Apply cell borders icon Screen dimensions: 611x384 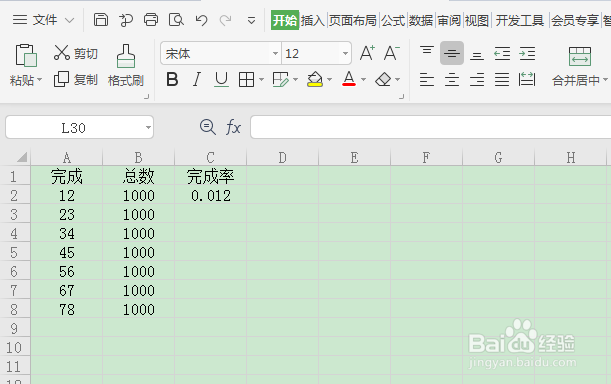(x=246, y=80)
